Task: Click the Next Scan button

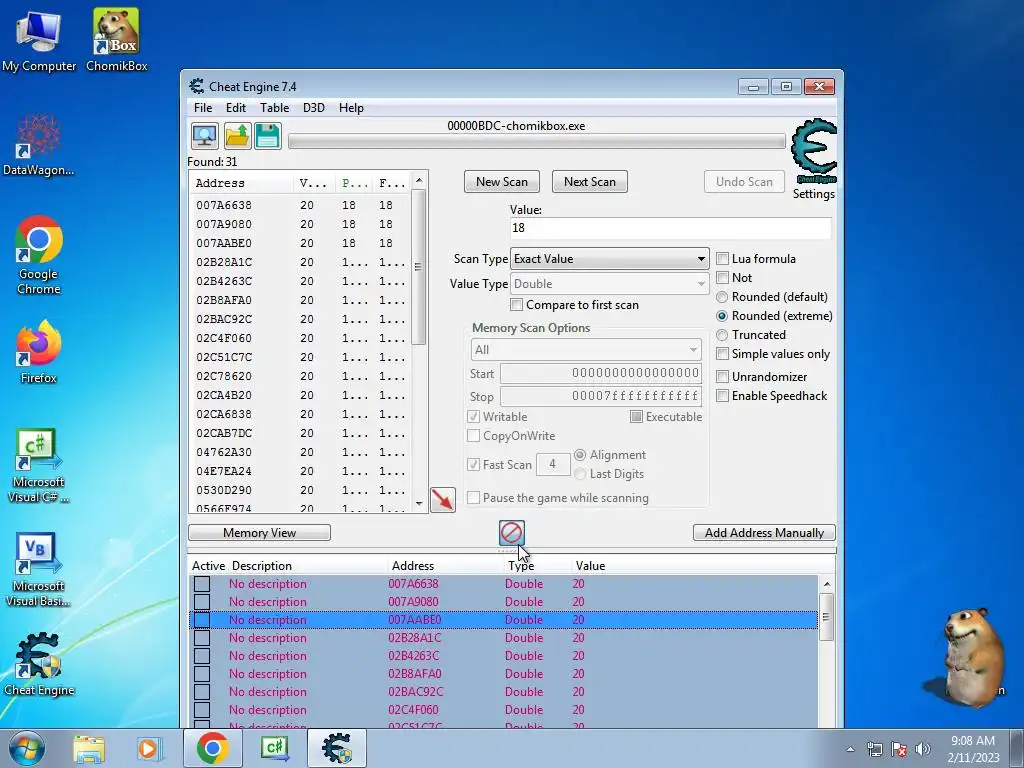Action: coord(590,182)
